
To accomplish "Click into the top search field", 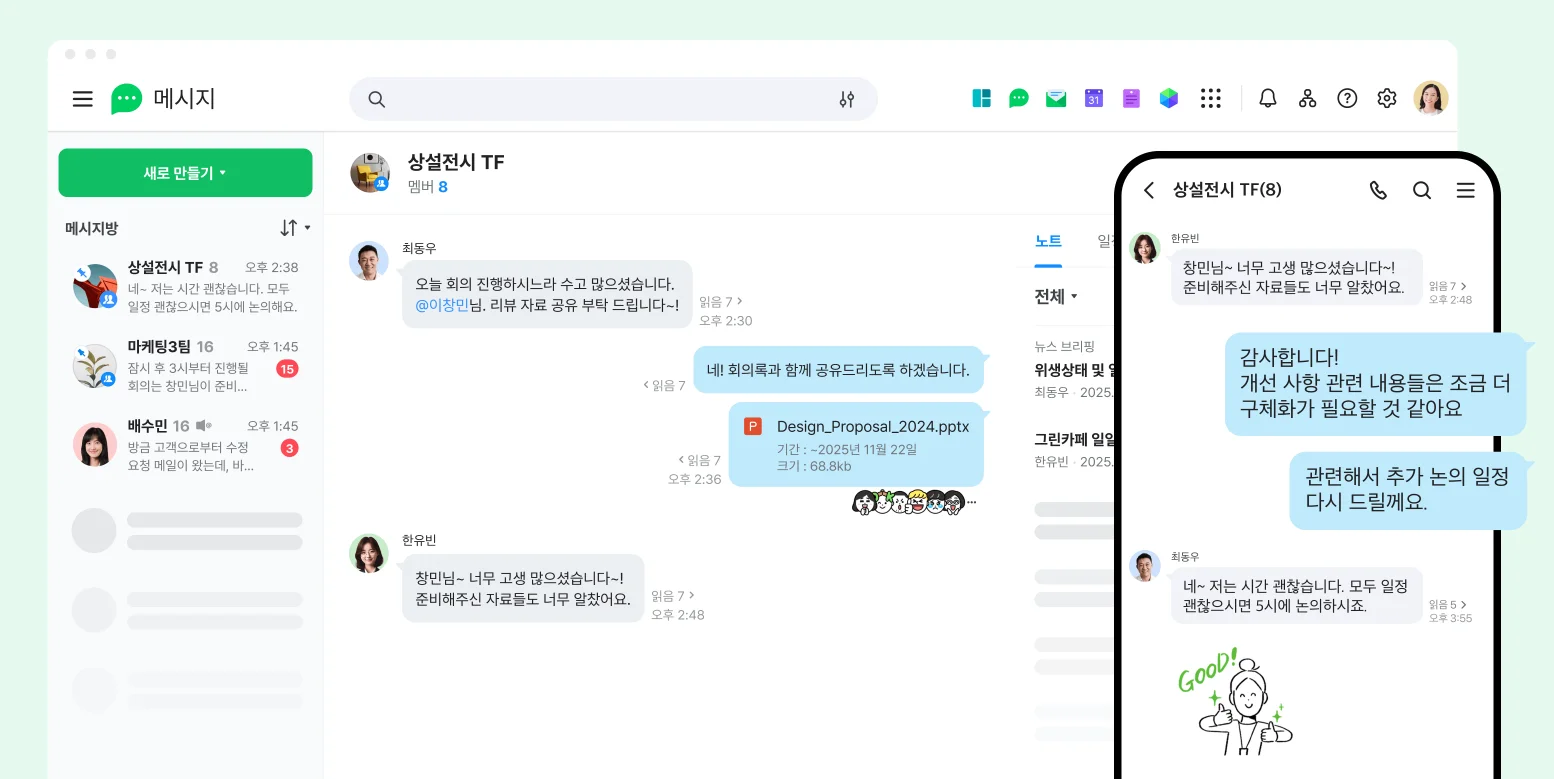I will 600,99.
